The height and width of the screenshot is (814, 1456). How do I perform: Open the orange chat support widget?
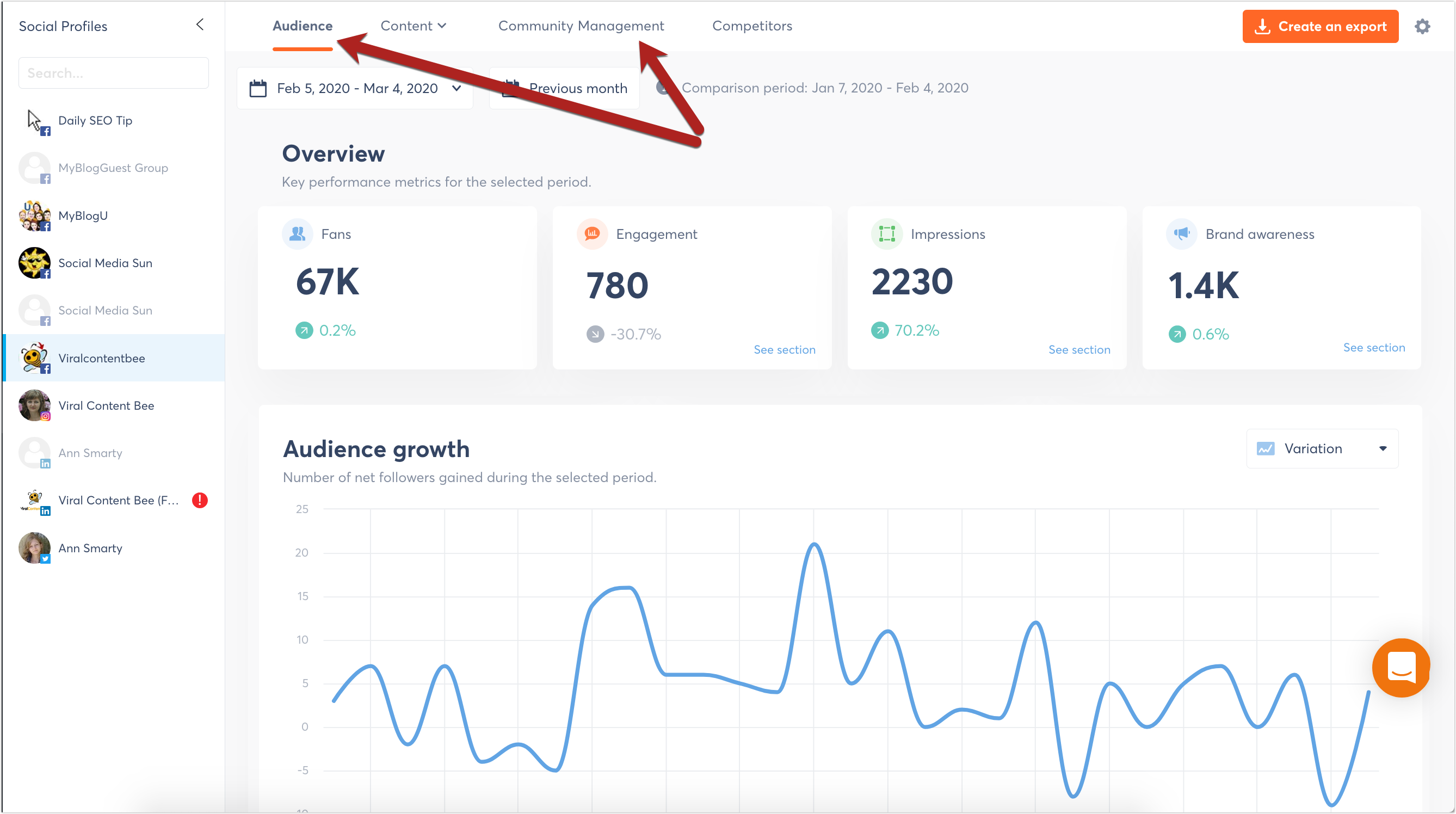pyautogui.click(x=1401, y=668)
